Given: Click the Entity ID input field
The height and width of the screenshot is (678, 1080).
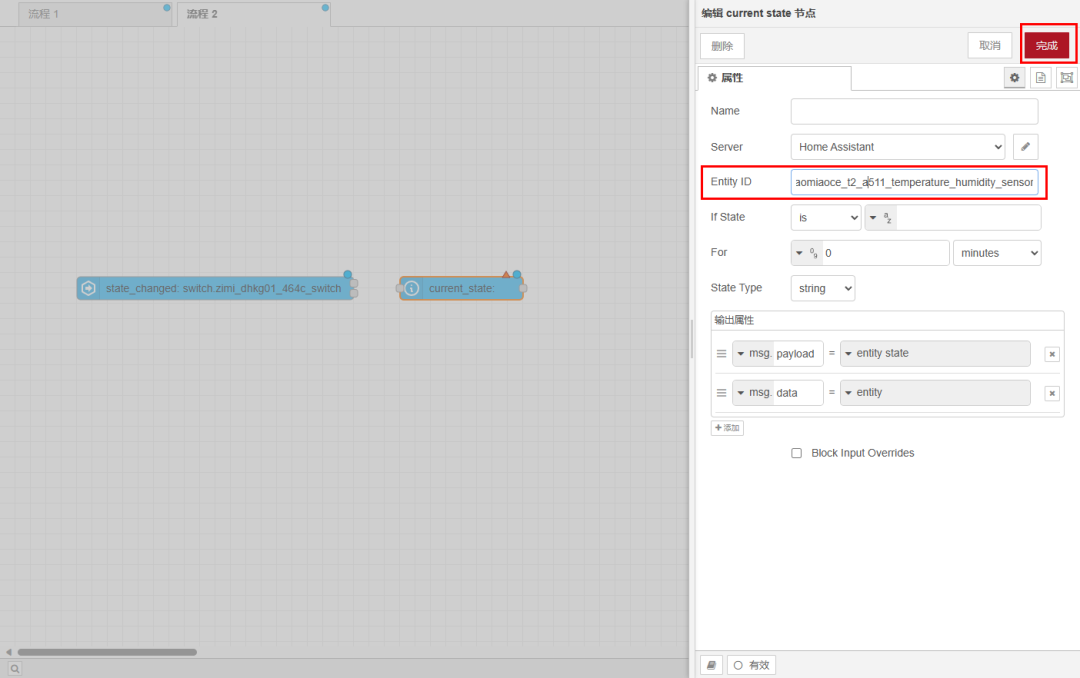Looking at the screenshot, I should [914, 182].
